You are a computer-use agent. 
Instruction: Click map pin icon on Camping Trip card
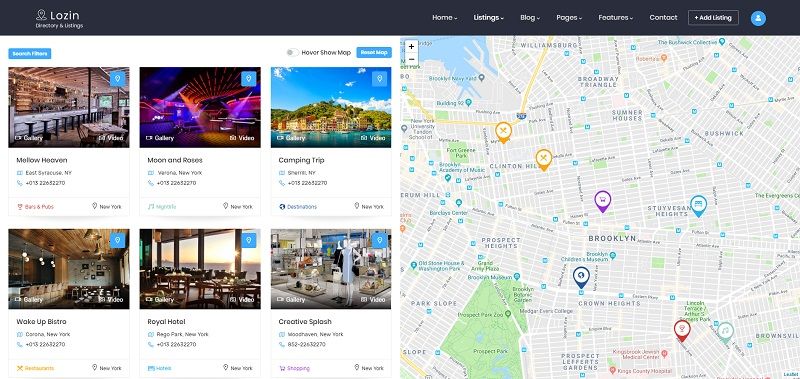point(379,79)
